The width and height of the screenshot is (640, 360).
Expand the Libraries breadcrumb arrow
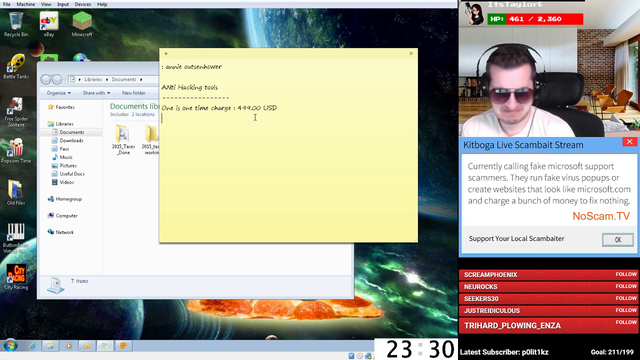click(x=108, y=80)
